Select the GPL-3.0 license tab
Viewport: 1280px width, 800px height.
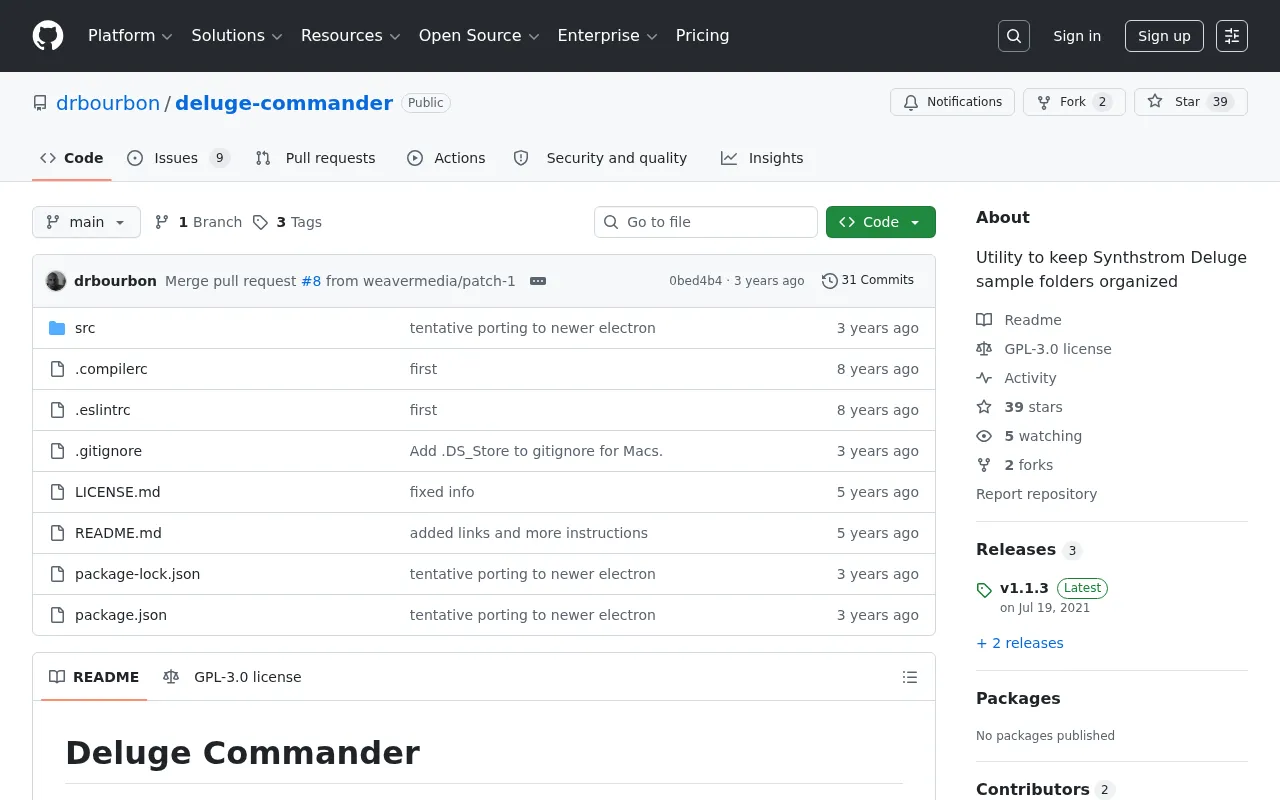[x=232, y=677]
